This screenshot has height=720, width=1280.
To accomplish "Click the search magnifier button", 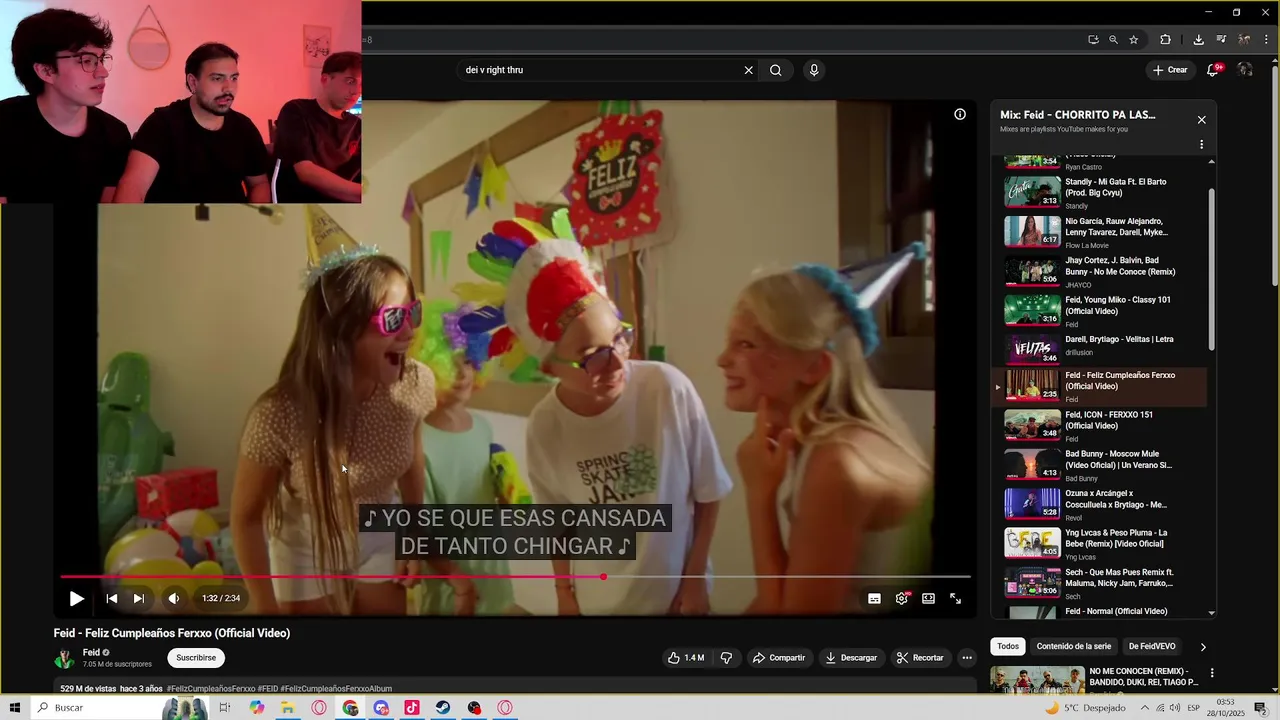I will pyautogui.click(x=775, y=70).
